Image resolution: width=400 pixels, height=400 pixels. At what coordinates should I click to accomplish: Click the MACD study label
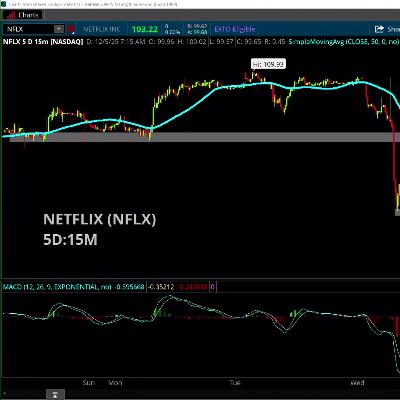coord(57,287)
